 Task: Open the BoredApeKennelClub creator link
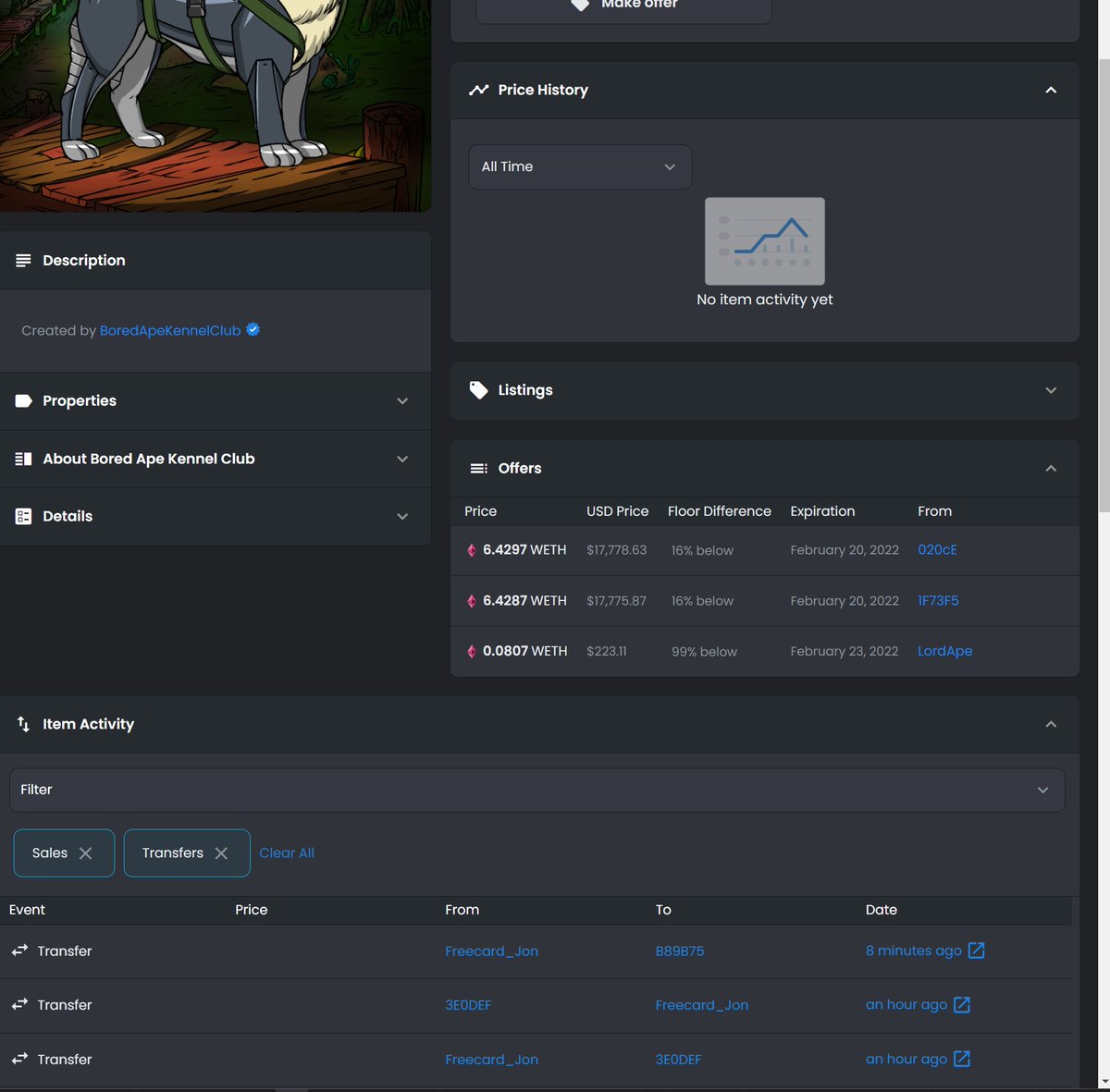pos(170,330)
